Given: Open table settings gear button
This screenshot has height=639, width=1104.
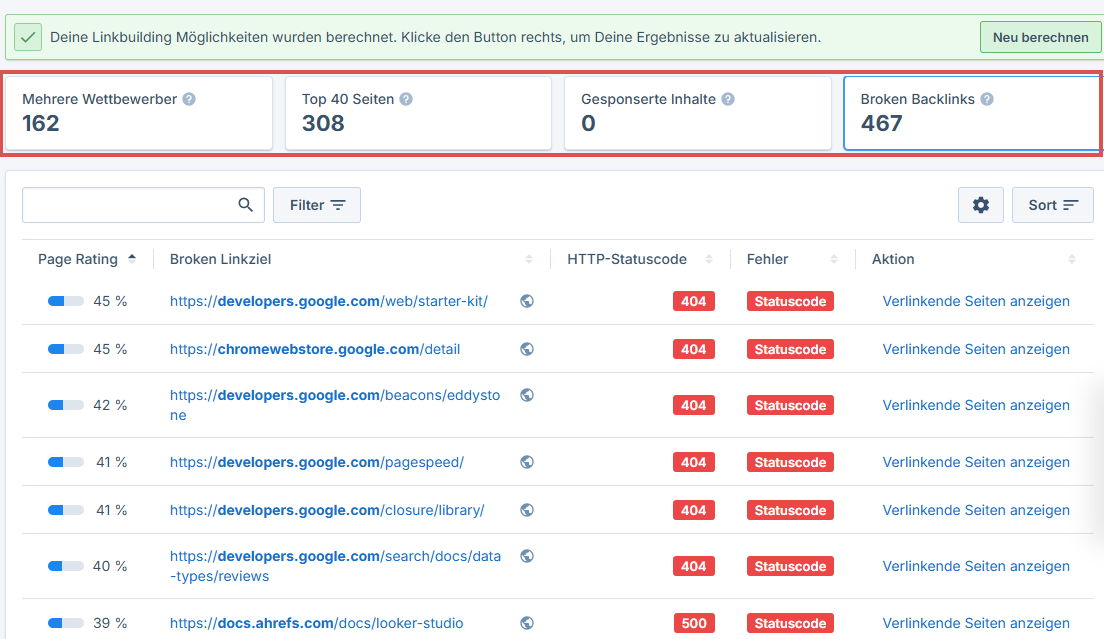Looking at the screenshot, I should 981,205.
